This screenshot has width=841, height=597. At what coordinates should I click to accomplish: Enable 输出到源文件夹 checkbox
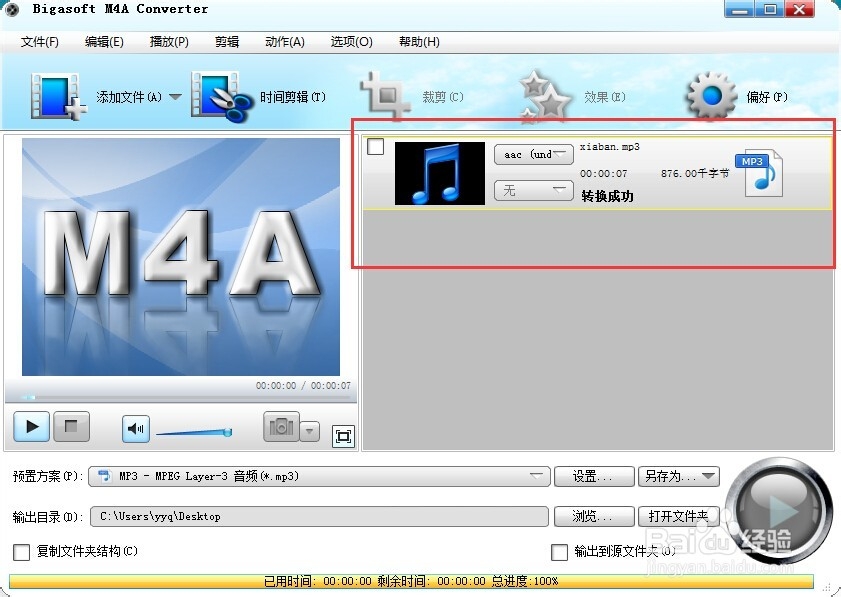point(559,552)
